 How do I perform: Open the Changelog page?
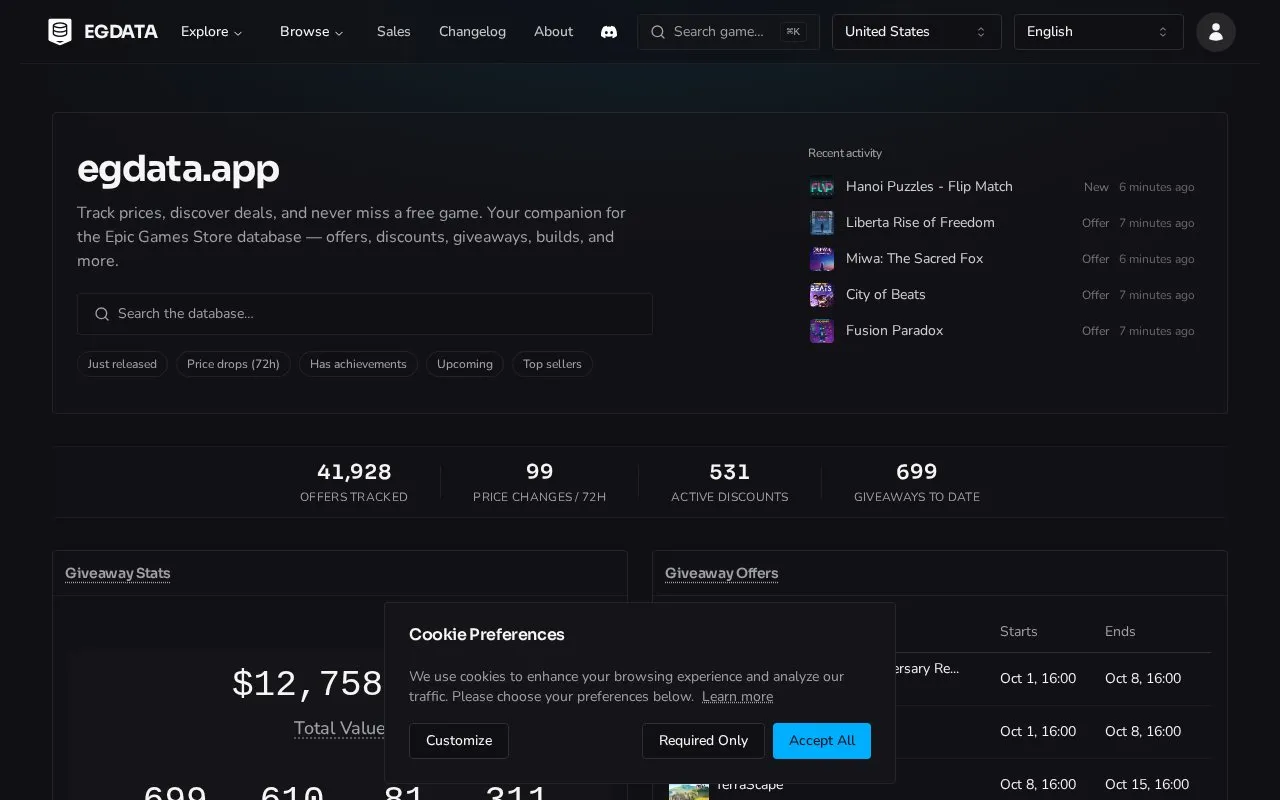[x=472, y=32]
